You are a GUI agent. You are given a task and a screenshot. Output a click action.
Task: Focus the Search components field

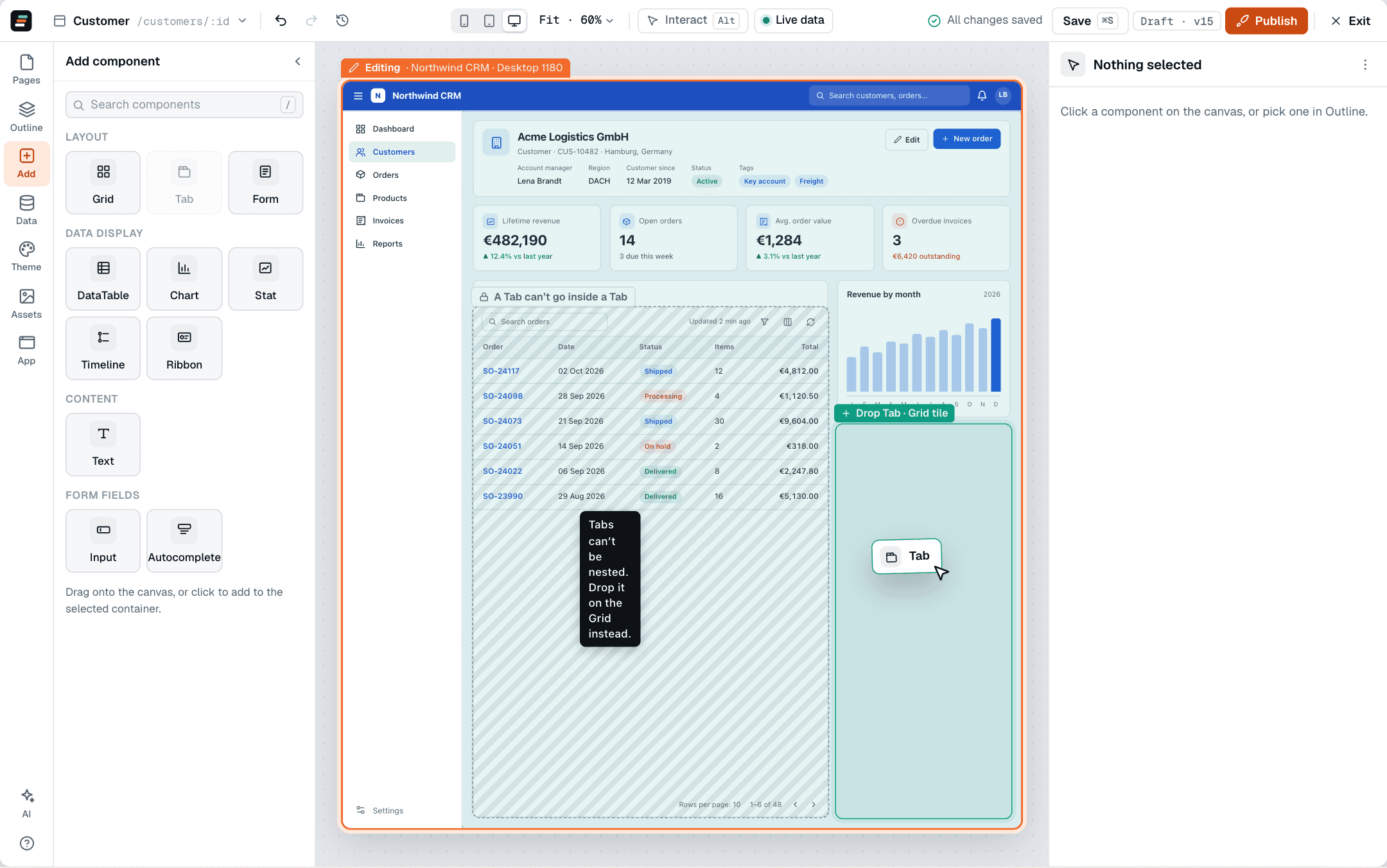click(x=184, y=105)
